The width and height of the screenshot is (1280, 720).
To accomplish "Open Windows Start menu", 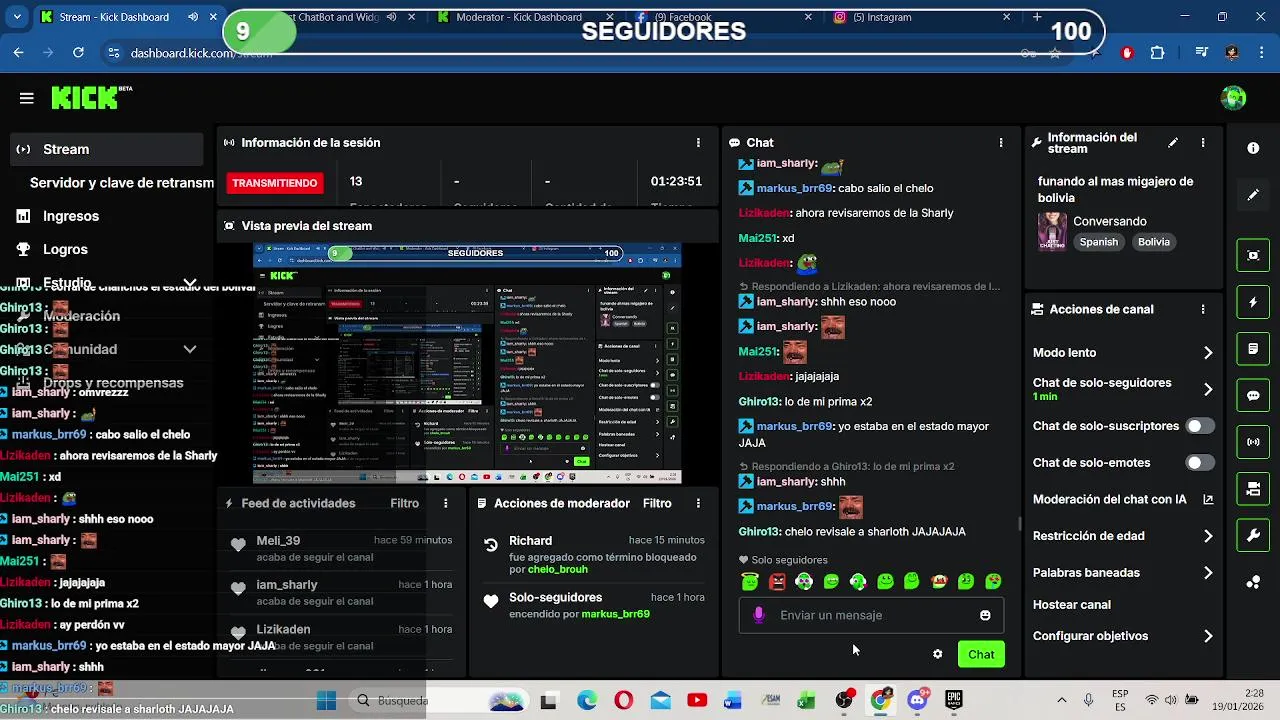I will pyautogui.click(x=326, y=701).
